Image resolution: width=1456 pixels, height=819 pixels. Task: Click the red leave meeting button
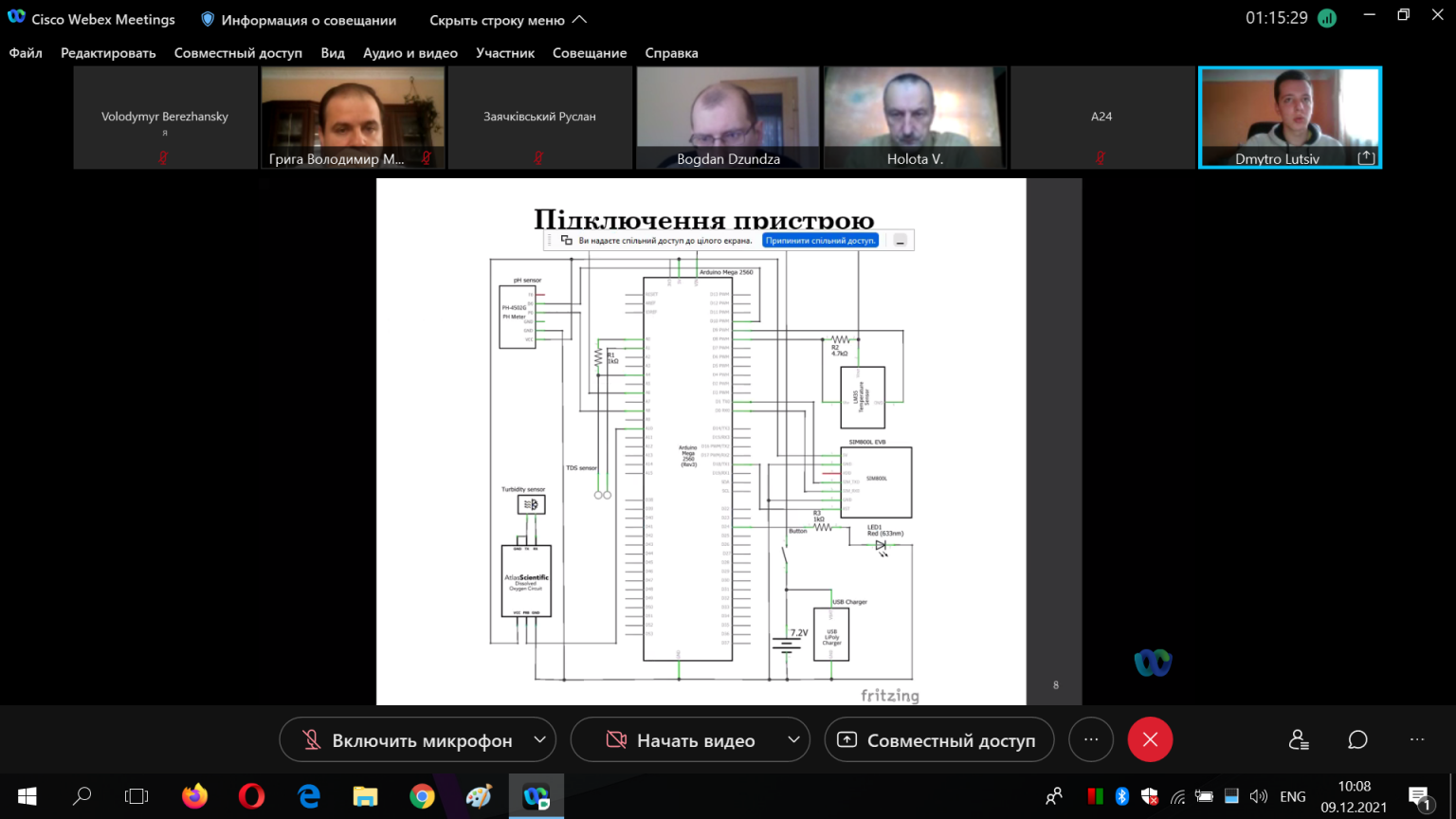click(1150, 739)
